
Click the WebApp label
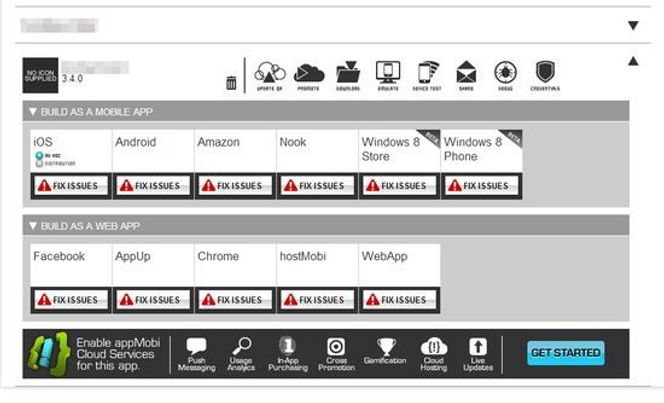[x=385, y=257]
